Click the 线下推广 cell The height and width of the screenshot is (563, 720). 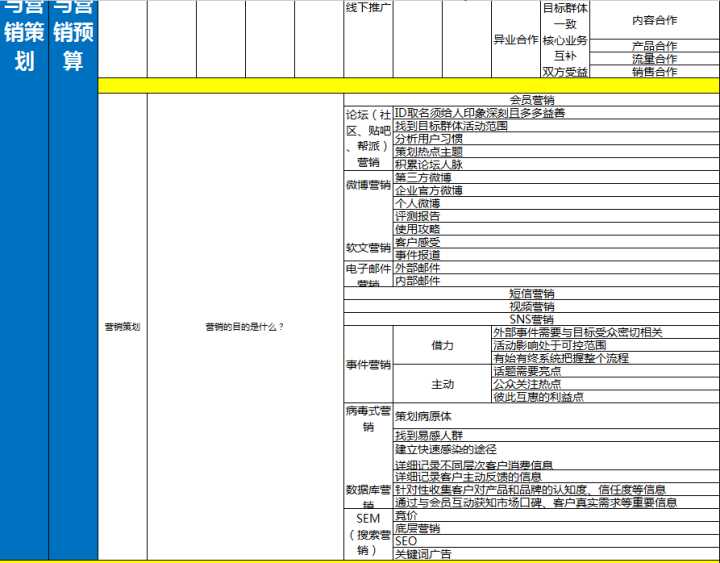pos(368,8)
